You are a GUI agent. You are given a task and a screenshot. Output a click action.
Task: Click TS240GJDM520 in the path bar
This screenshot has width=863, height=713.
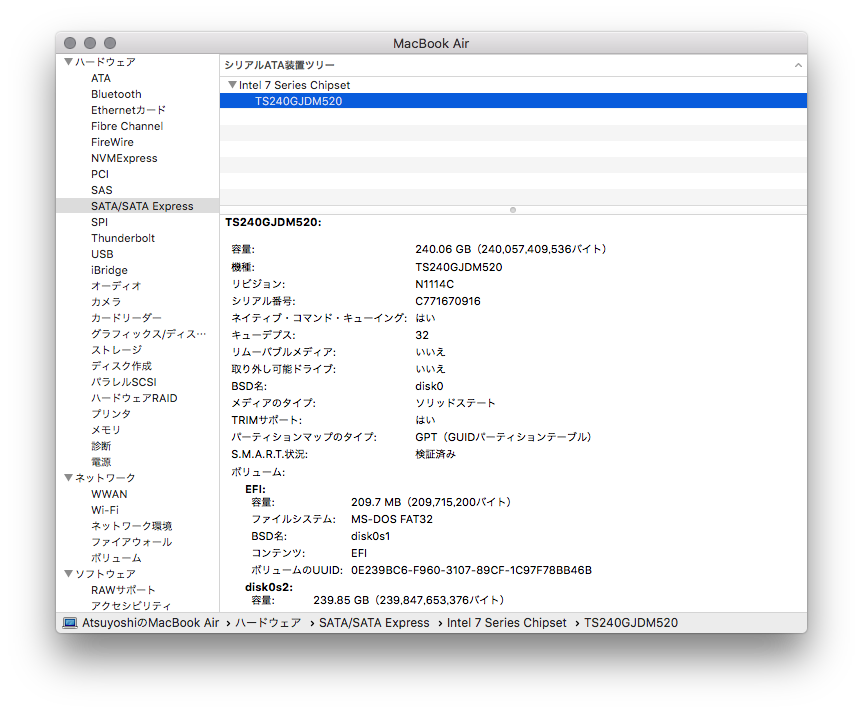coord(631,623)
